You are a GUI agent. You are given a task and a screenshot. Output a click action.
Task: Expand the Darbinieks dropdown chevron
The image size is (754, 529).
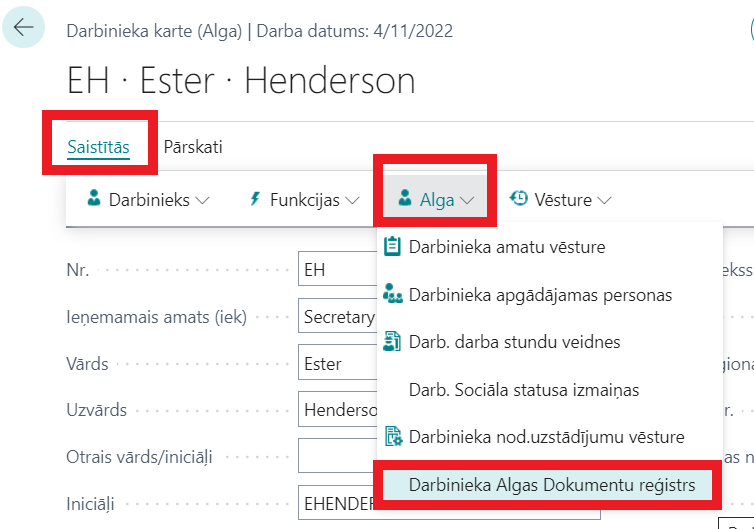coord(203,200)
